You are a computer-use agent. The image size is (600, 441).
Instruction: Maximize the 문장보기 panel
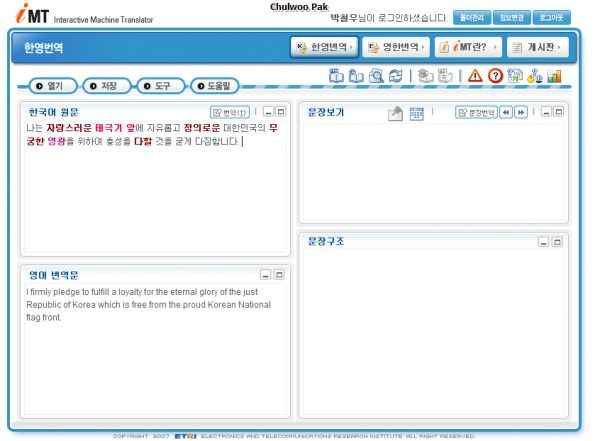tap(559, 112)
